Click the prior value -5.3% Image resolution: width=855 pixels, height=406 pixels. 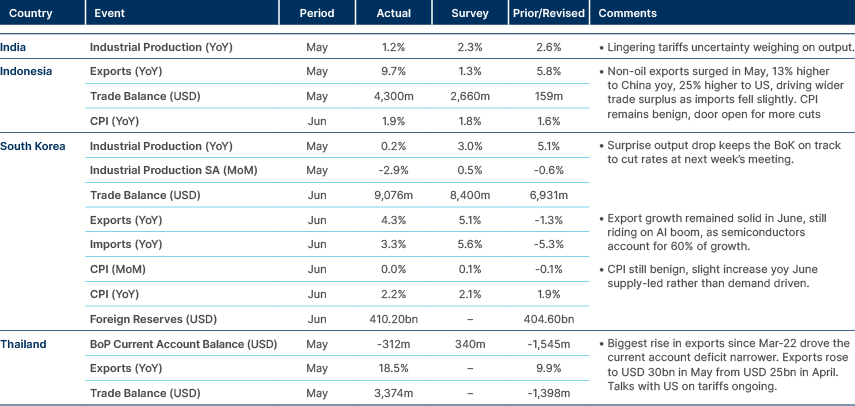[x=549, y=245]
